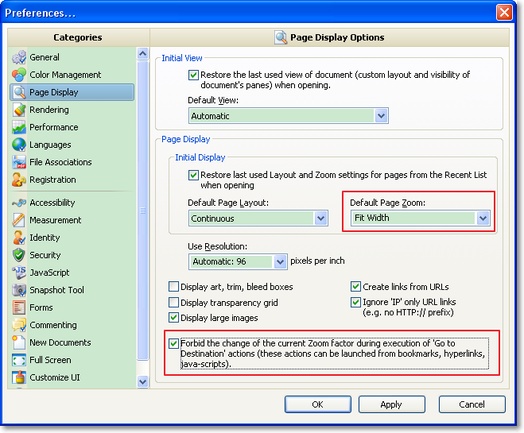Click the New Documents page icon
This screenshot has width=524, height=433.
[19, 342]
